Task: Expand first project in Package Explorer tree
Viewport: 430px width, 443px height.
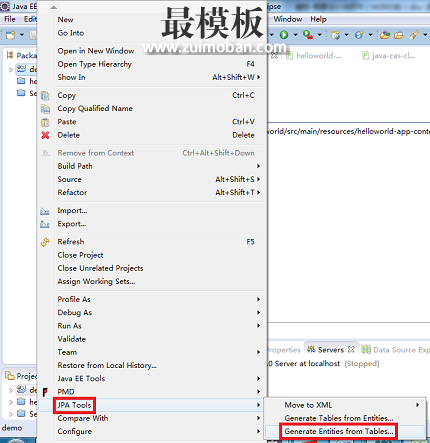Action: 11,70
